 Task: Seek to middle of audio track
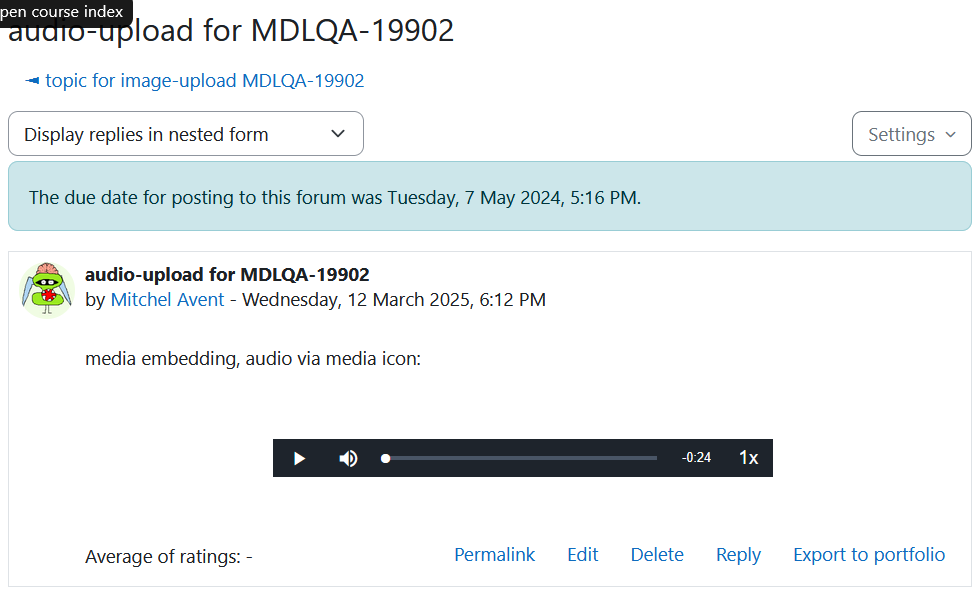pos(521,458)
